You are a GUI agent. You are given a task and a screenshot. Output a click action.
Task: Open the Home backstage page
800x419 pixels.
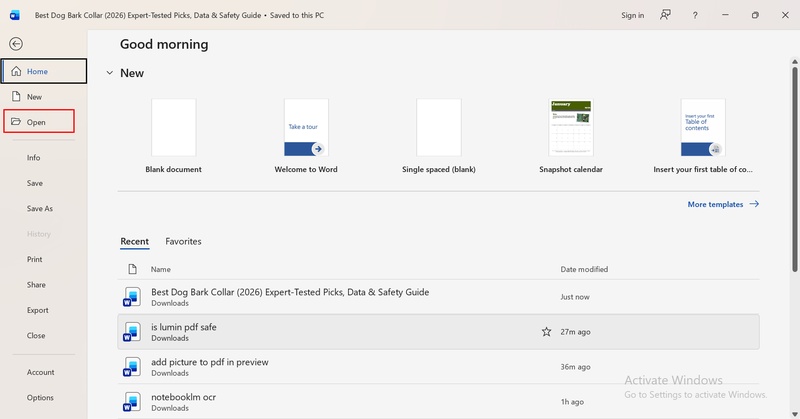[44, 71]
